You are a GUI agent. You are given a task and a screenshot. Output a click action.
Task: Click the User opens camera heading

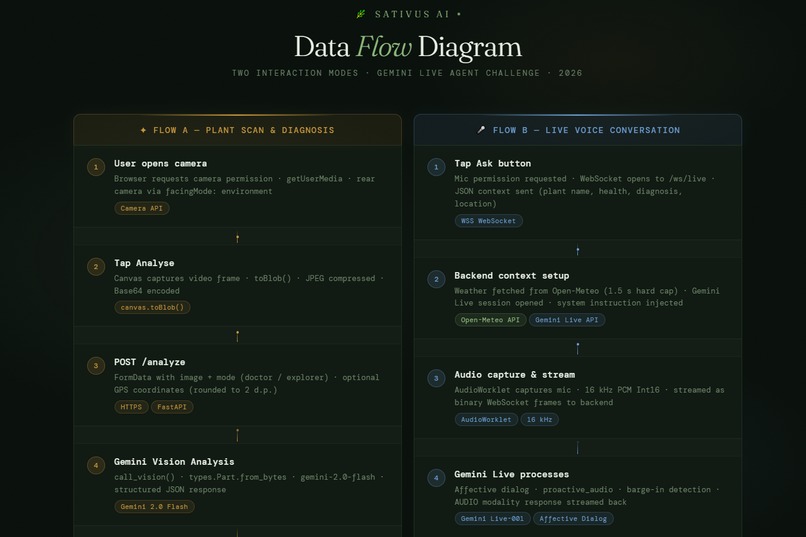[x=160, y=163]
